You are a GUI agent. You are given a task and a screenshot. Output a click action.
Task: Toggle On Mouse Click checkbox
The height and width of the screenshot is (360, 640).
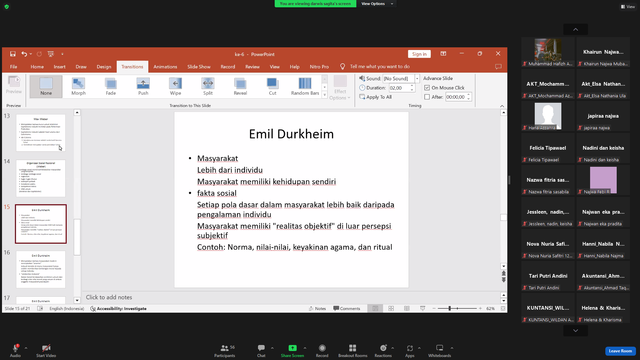(x=427, y=88)
